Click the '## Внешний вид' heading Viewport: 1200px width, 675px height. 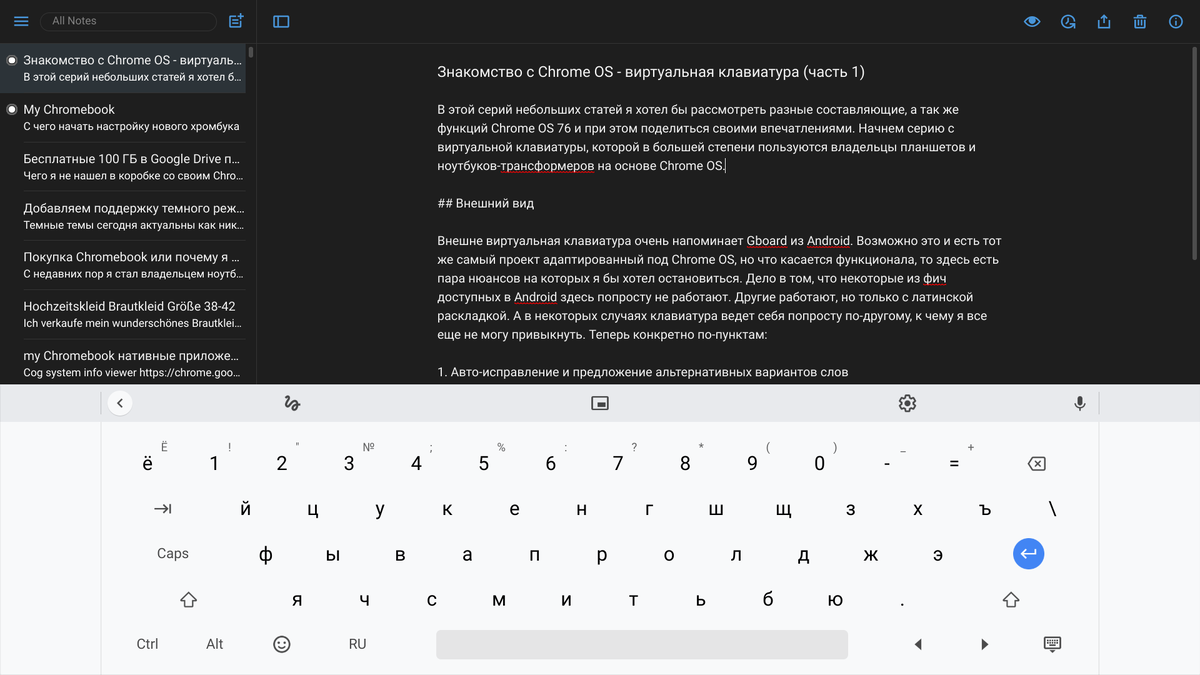tap(486, 203)
